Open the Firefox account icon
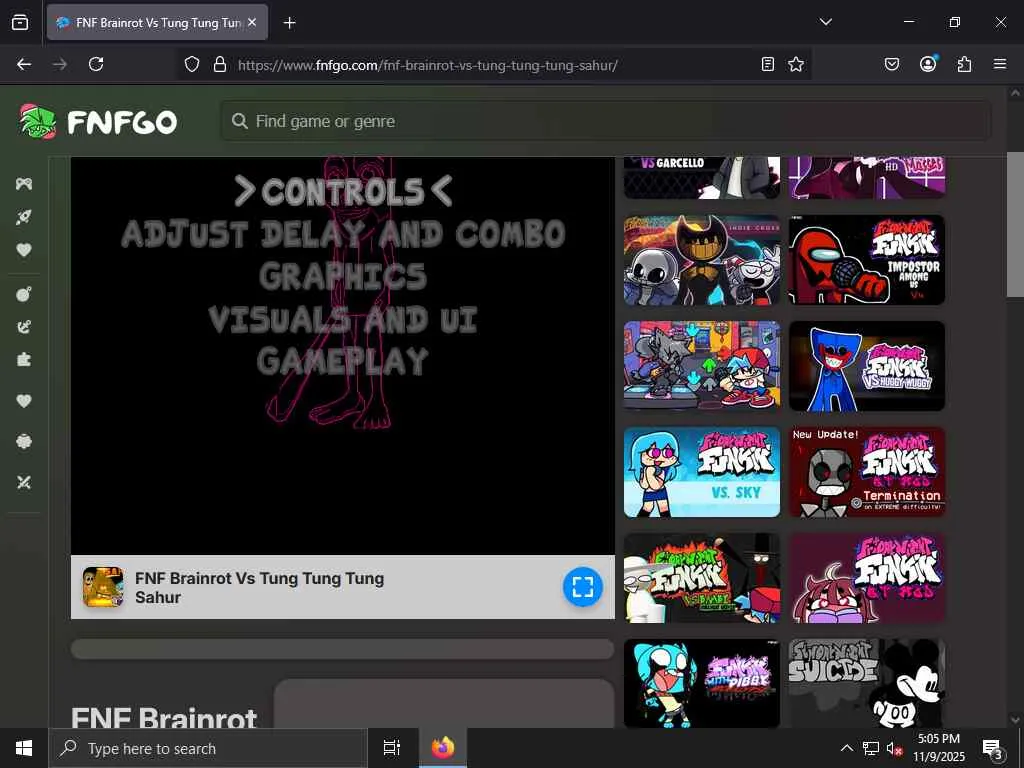This screenshot has height=768, width=1024. (x=928, y=64)
